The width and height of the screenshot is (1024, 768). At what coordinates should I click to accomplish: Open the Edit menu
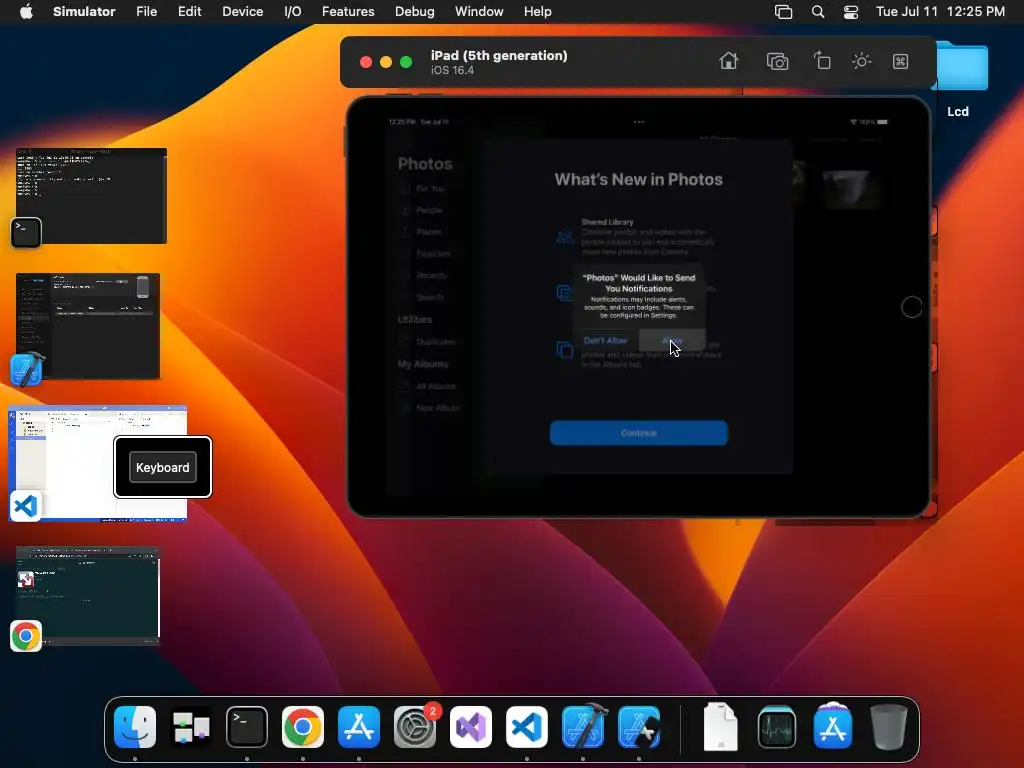pos(189,12)
